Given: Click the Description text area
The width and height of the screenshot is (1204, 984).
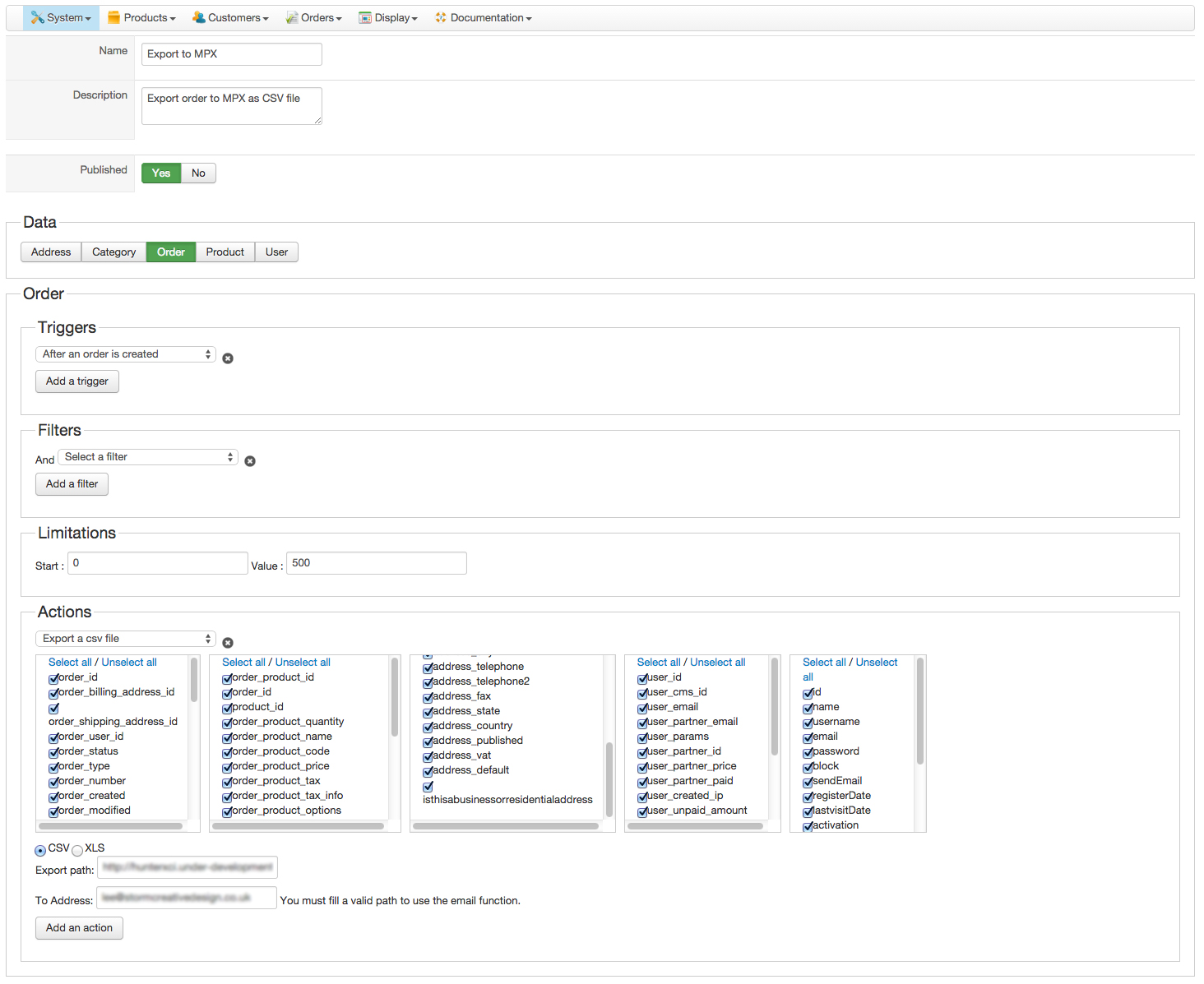Looking at the screenshot, I should click(x=232, y=106).
